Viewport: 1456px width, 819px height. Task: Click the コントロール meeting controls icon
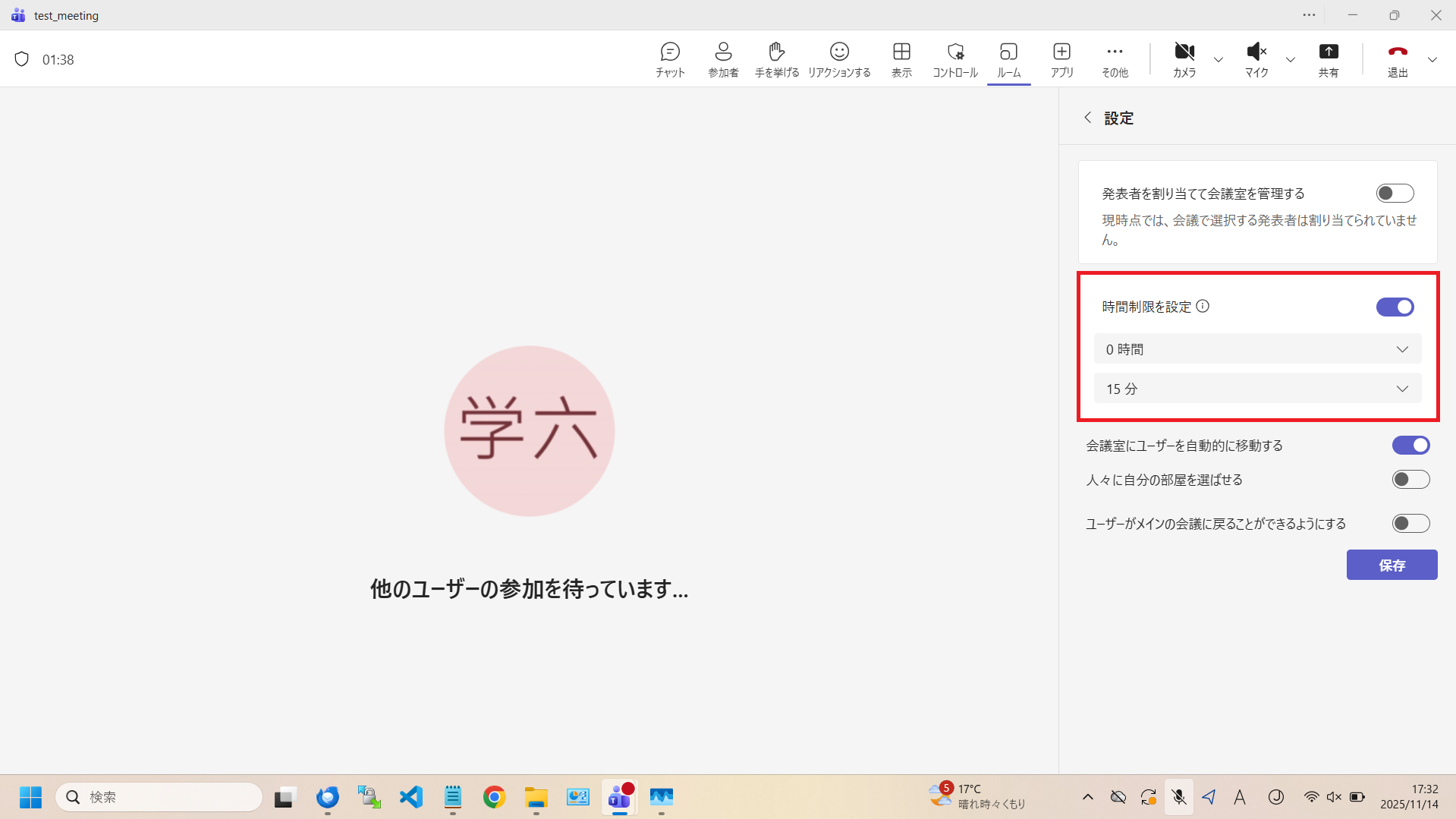(x=955, y=59)
